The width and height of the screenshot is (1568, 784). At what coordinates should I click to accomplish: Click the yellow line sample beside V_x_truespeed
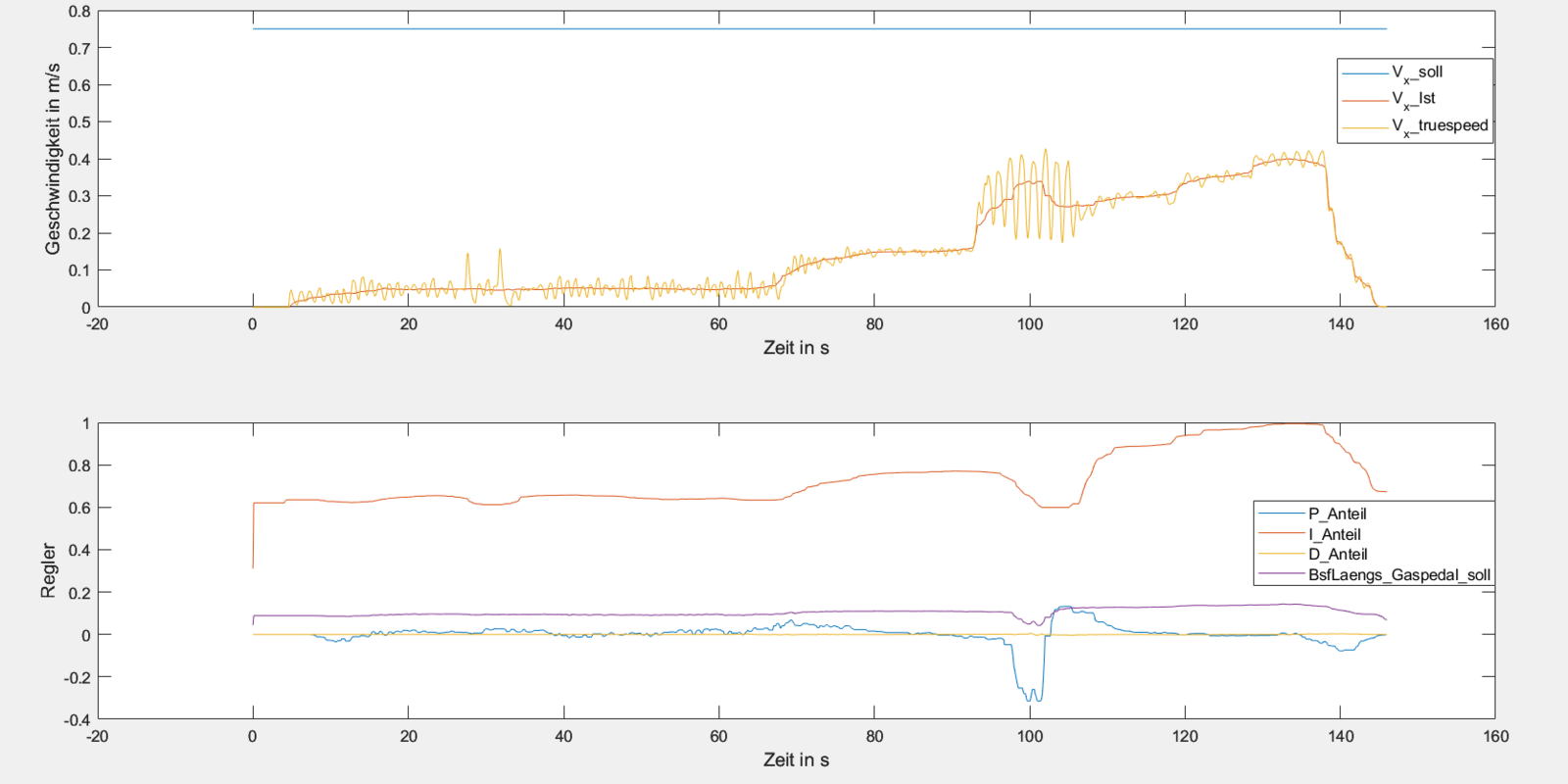pos(1365,127)
